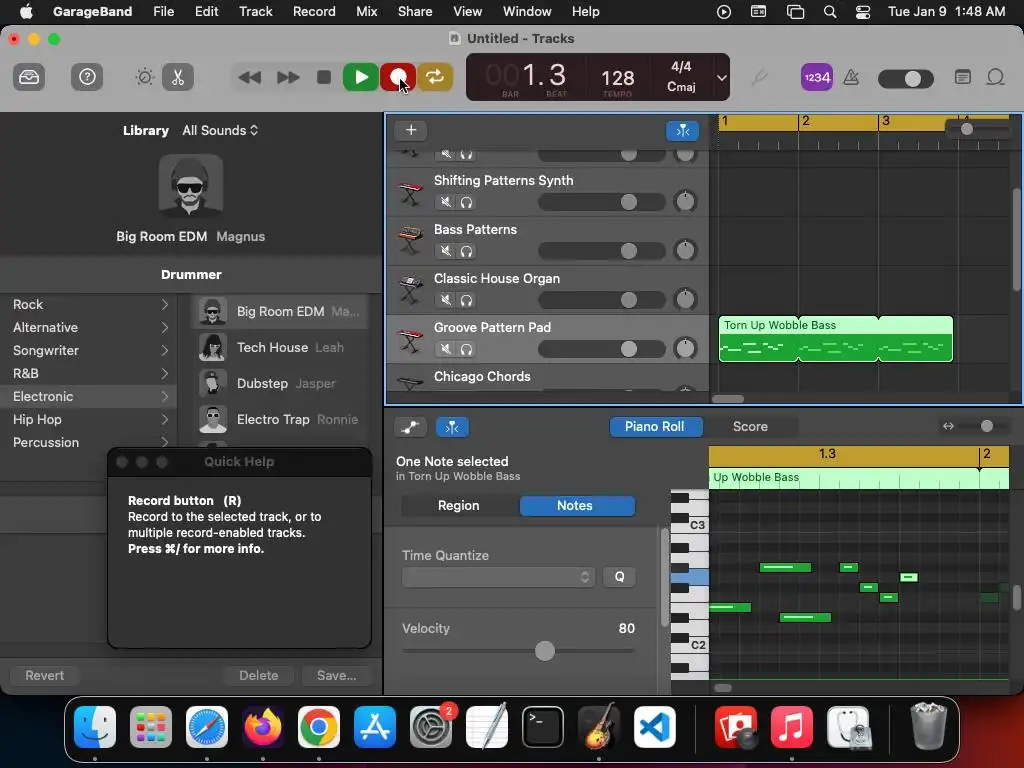Toggle the Editors scissors button

[178, 78]
